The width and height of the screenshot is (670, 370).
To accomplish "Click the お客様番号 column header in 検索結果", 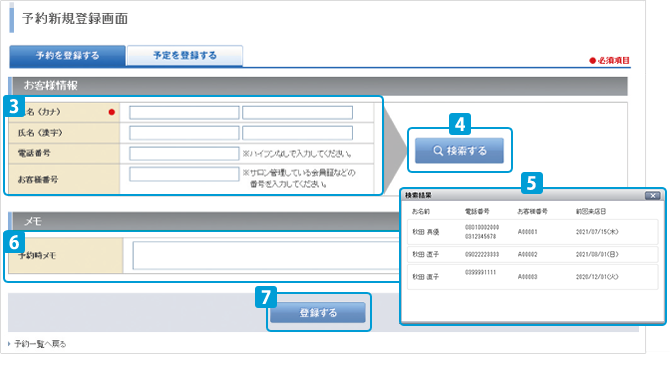I will click(x=532, y=211).
